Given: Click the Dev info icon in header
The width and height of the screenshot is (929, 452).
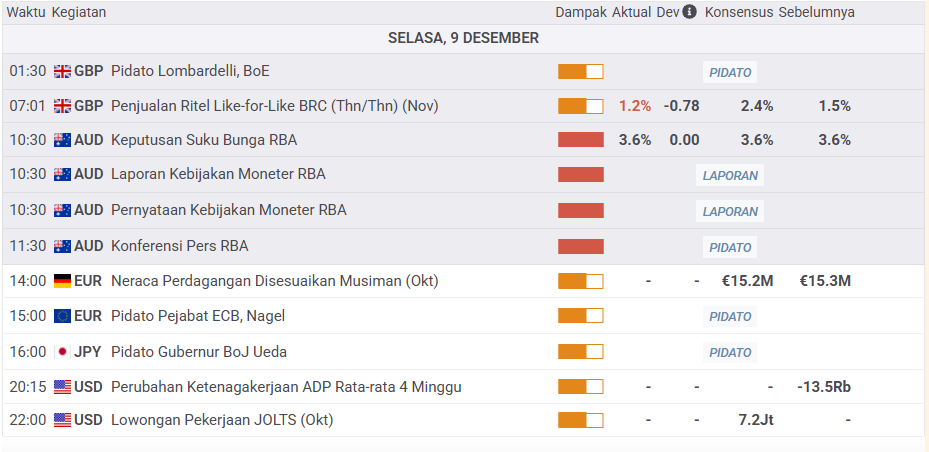Looking at the screenshot, I should pyautogui.click(x=690, y=13).
